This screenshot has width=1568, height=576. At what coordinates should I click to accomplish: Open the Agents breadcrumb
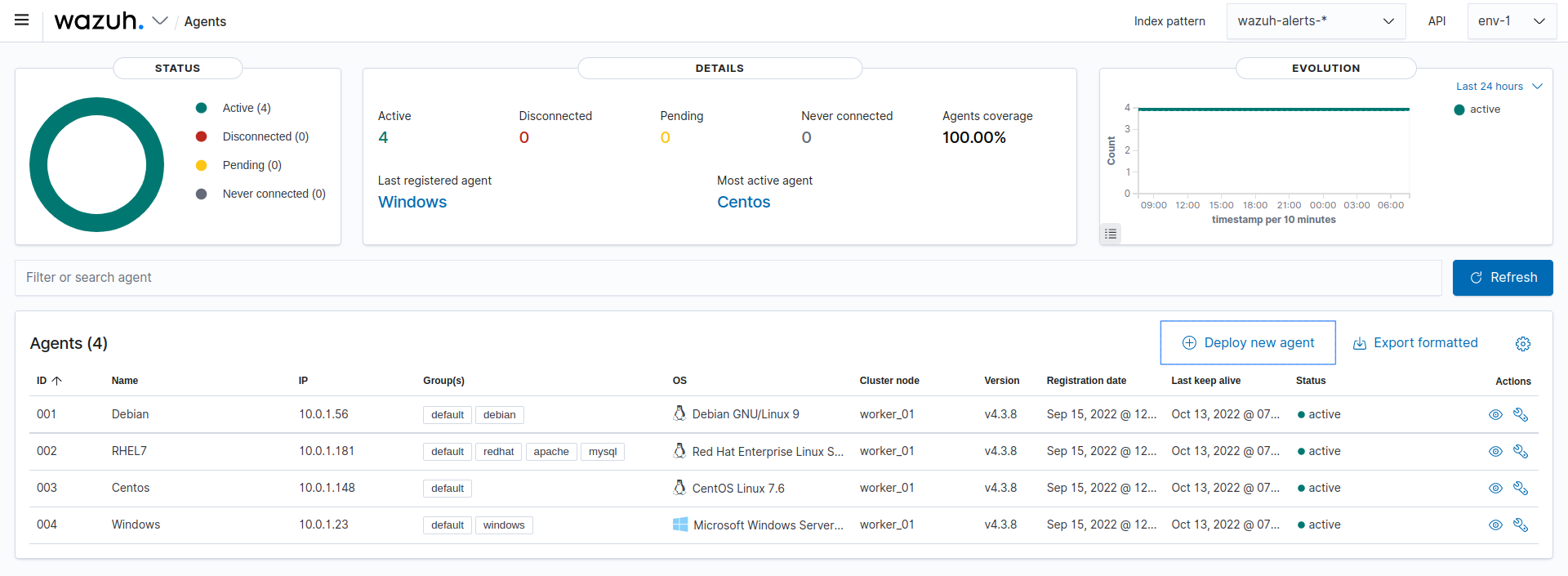(205, 21)
